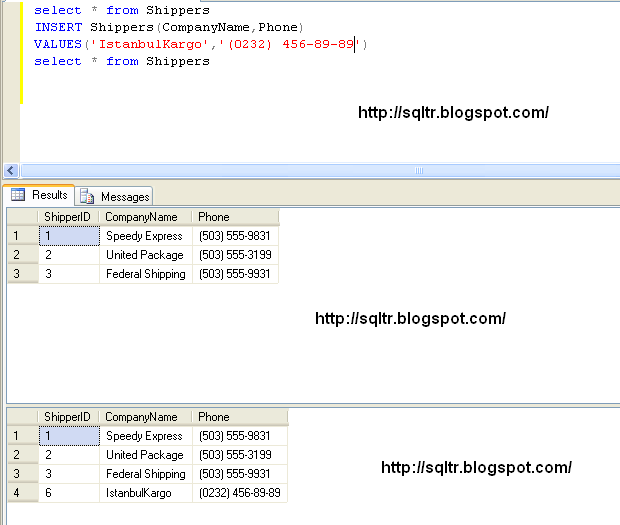Click the Messages tab icon

[87, 196]
